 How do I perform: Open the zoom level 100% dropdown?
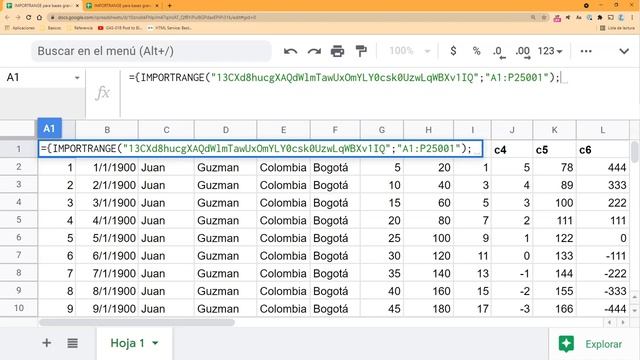point(409,51)
